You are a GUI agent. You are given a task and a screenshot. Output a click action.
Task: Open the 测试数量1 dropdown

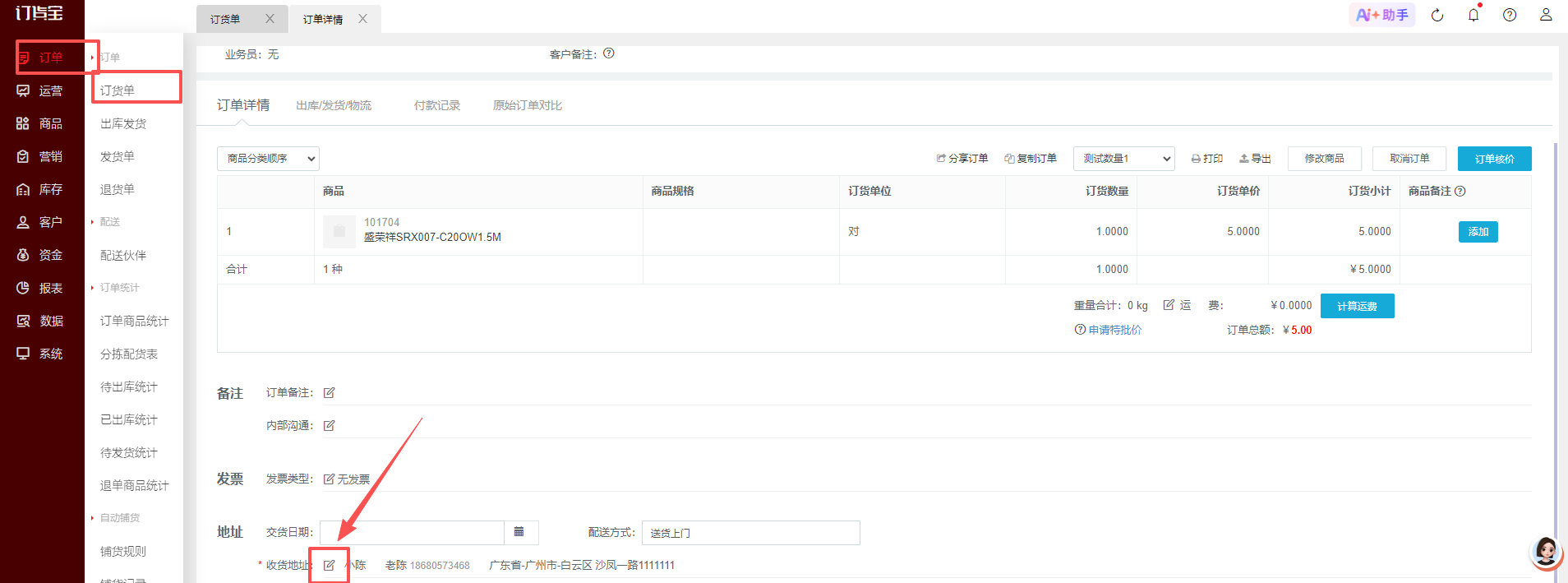point(1124,159)
